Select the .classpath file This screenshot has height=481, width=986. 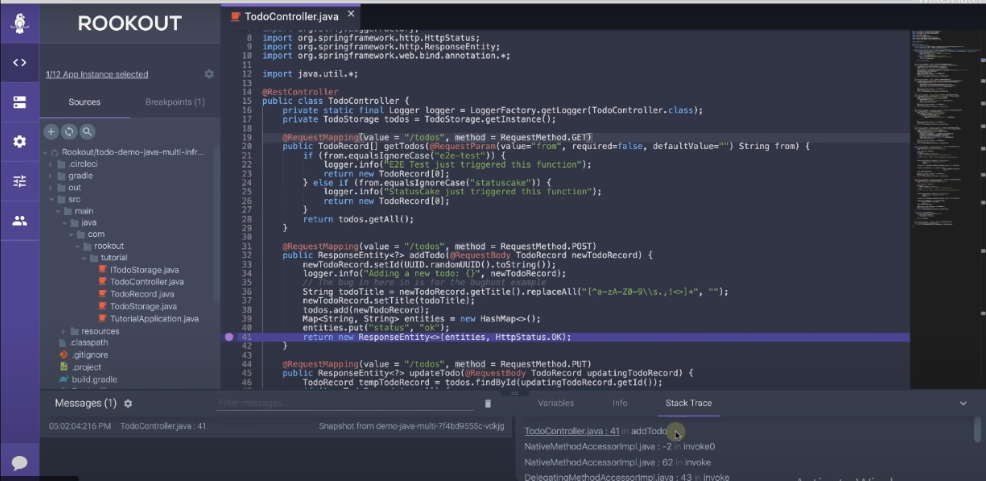coord(89,343)
